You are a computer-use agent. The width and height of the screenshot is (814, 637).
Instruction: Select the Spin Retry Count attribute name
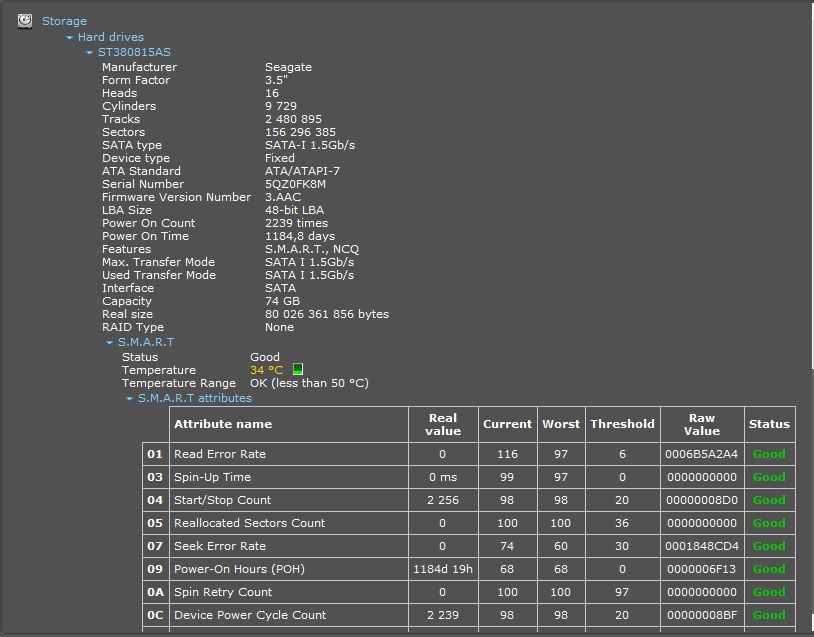tap(223, 592)
